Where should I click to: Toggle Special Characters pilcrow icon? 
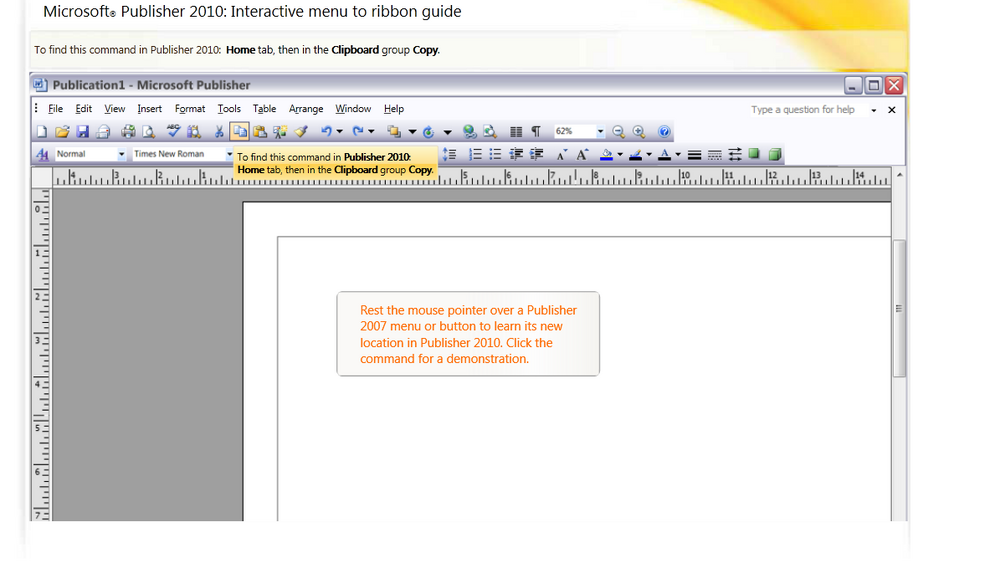click(x=536, y=132)
